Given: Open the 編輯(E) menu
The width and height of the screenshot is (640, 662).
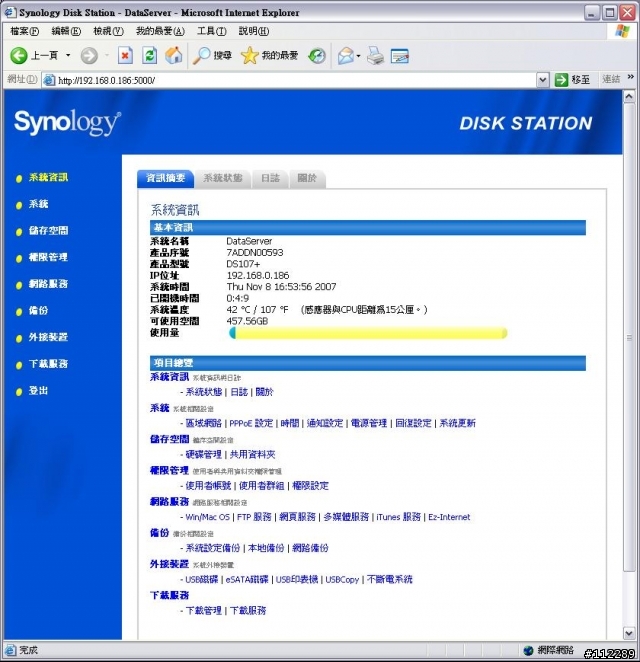Looking at the screenshot, I should pyautogui.click(x=66, y=31).
